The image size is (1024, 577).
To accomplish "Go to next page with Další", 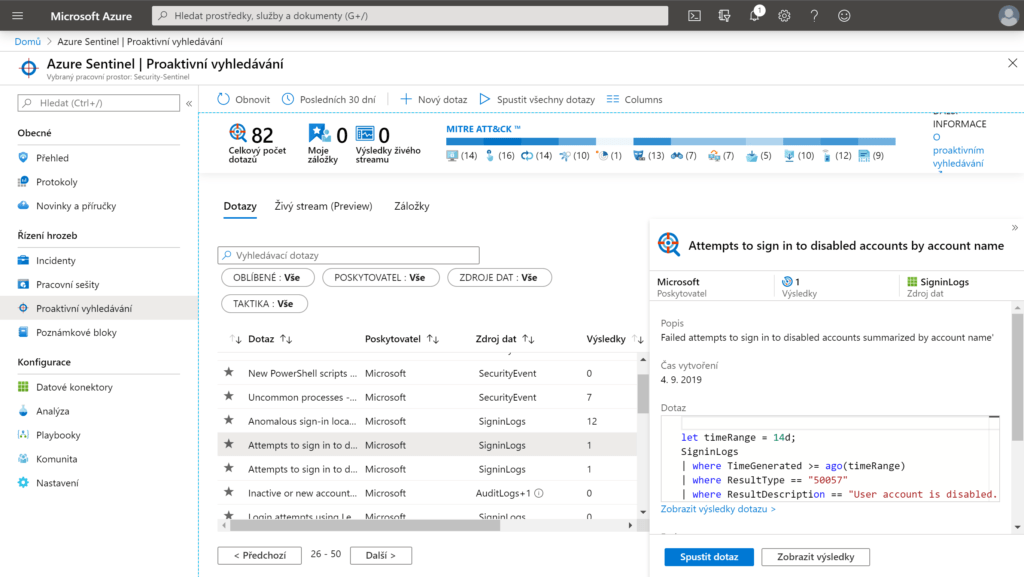I will coord(381,555).
